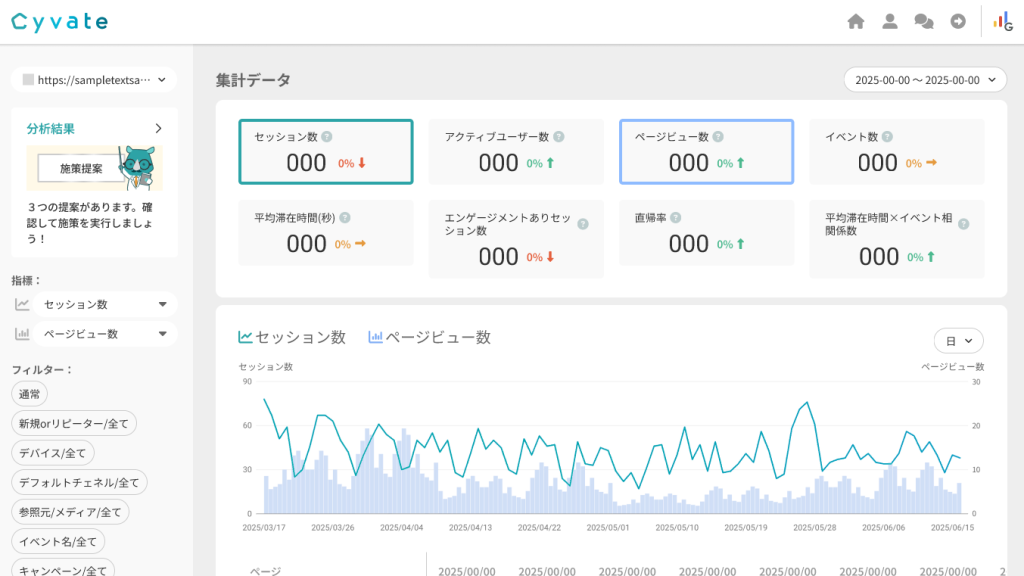Click help icon next to 直帰率

pos(675,217)
